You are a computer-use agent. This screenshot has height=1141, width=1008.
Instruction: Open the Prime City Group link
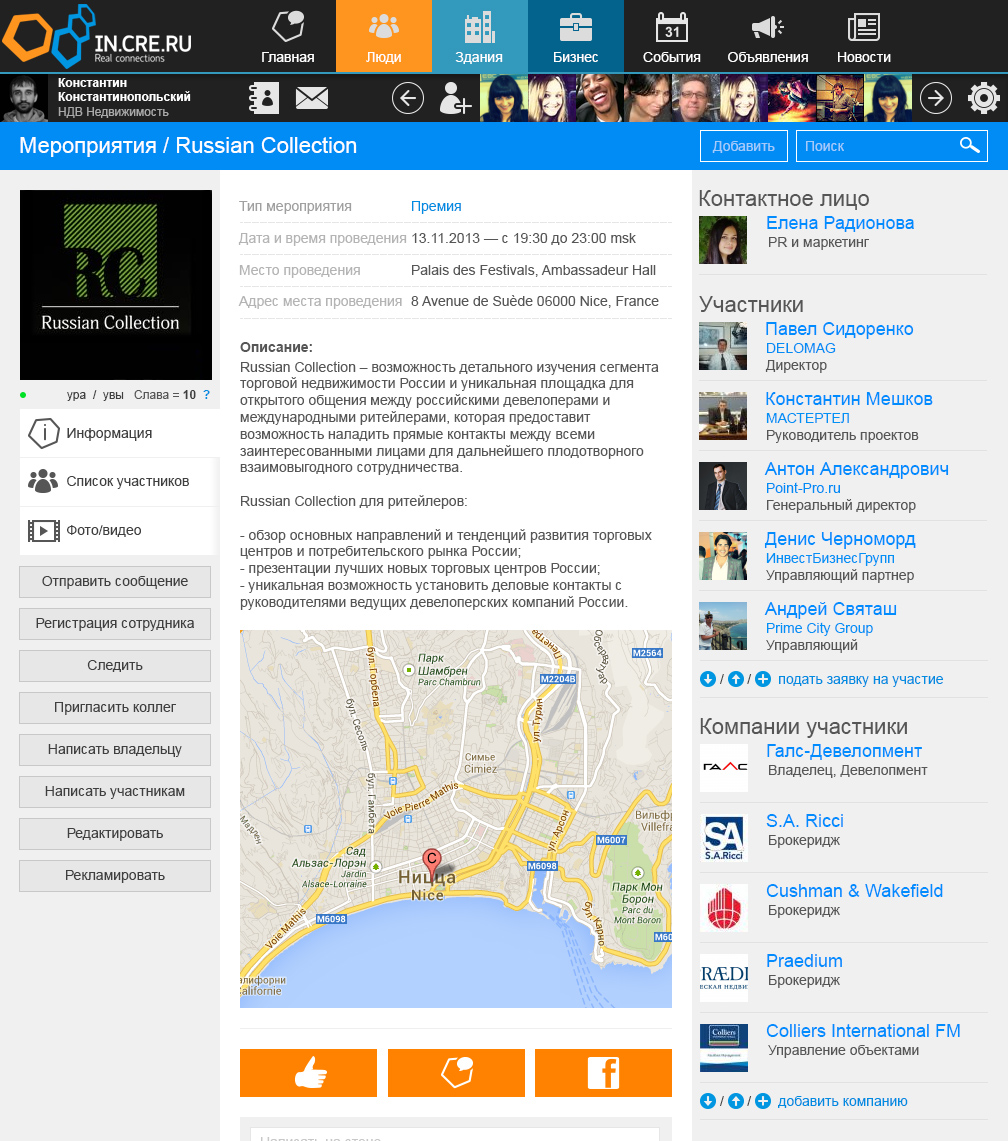point(820,628)
